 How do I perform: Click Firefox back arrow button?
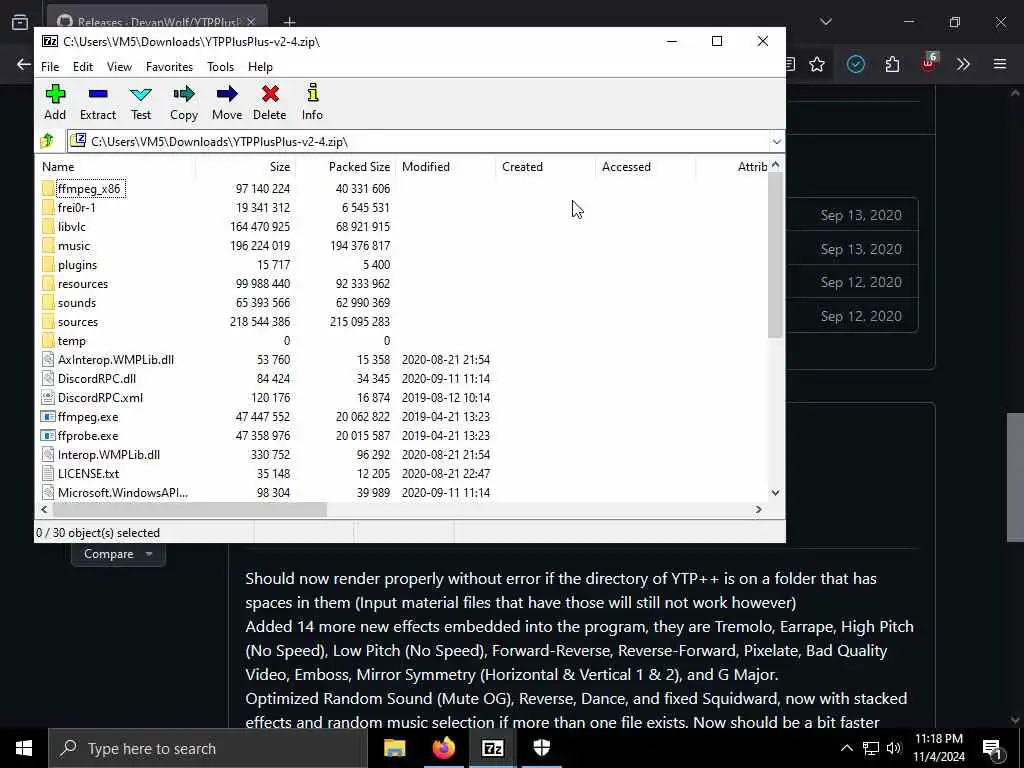pyautogui.click(x=24, y=64)
